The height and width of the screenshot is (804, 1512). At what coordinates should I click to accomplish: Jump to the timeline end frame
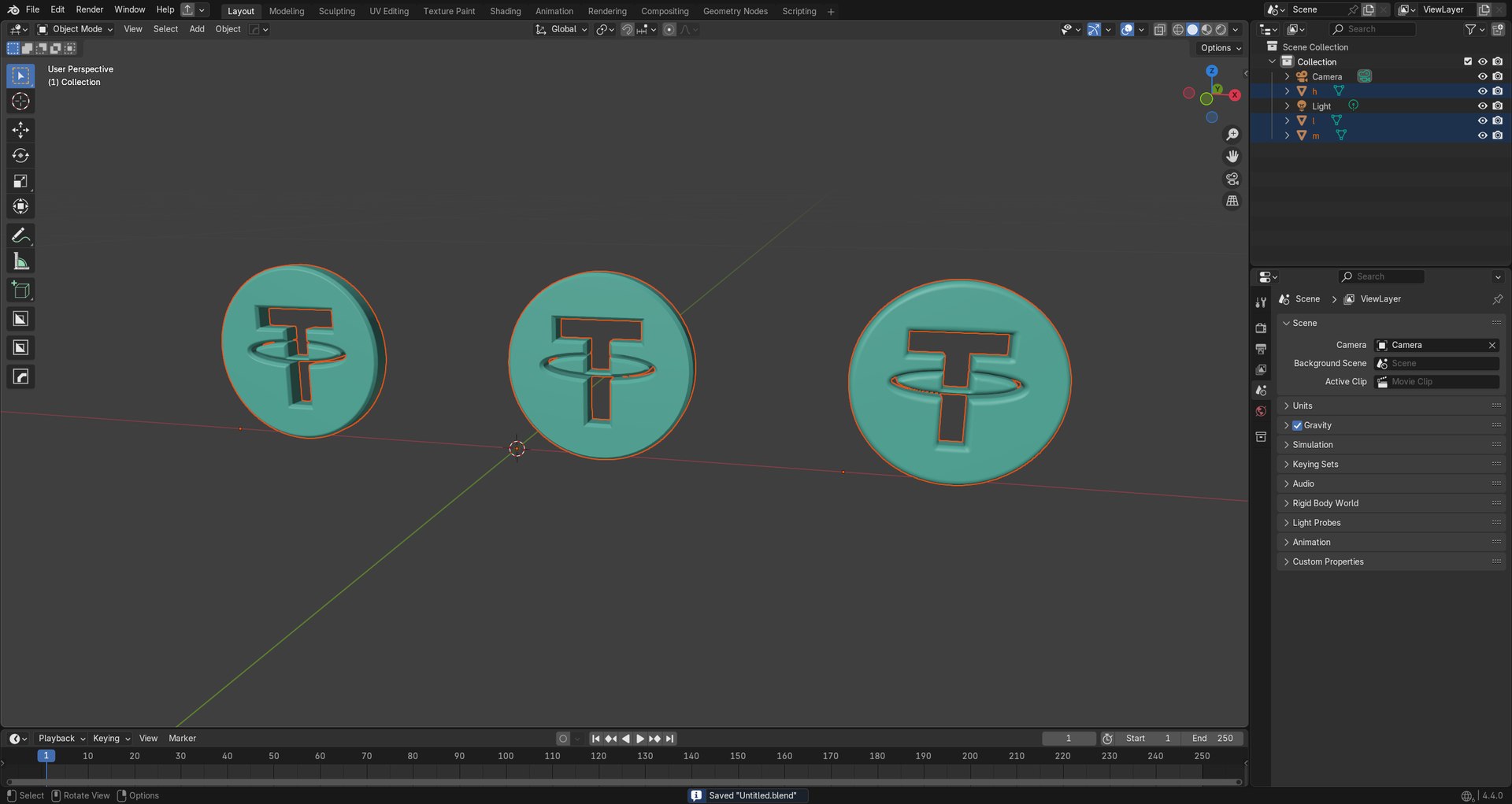[669, 739]
